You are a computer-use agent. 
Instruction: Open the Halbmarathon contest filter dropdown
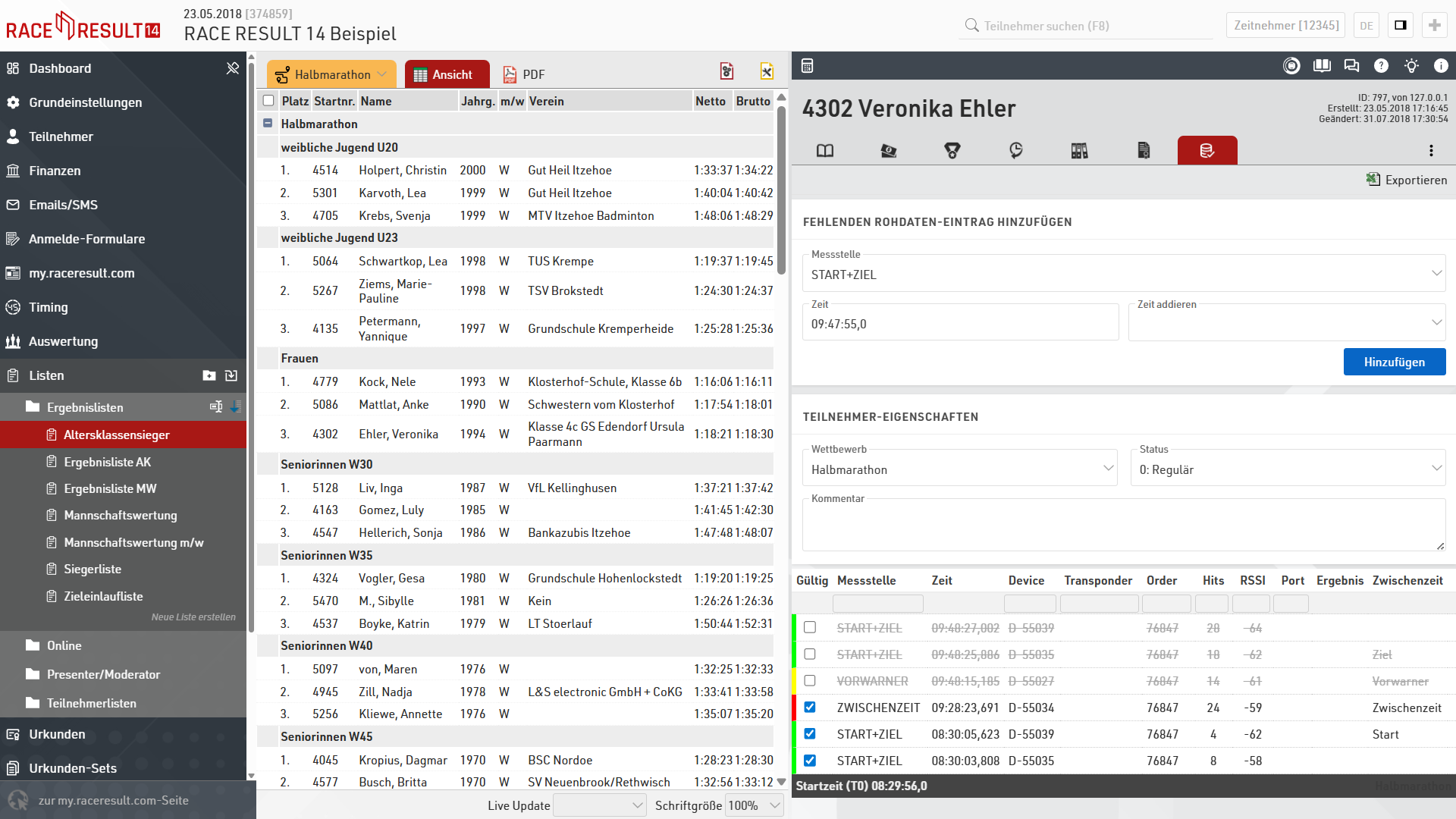[331, 74]
